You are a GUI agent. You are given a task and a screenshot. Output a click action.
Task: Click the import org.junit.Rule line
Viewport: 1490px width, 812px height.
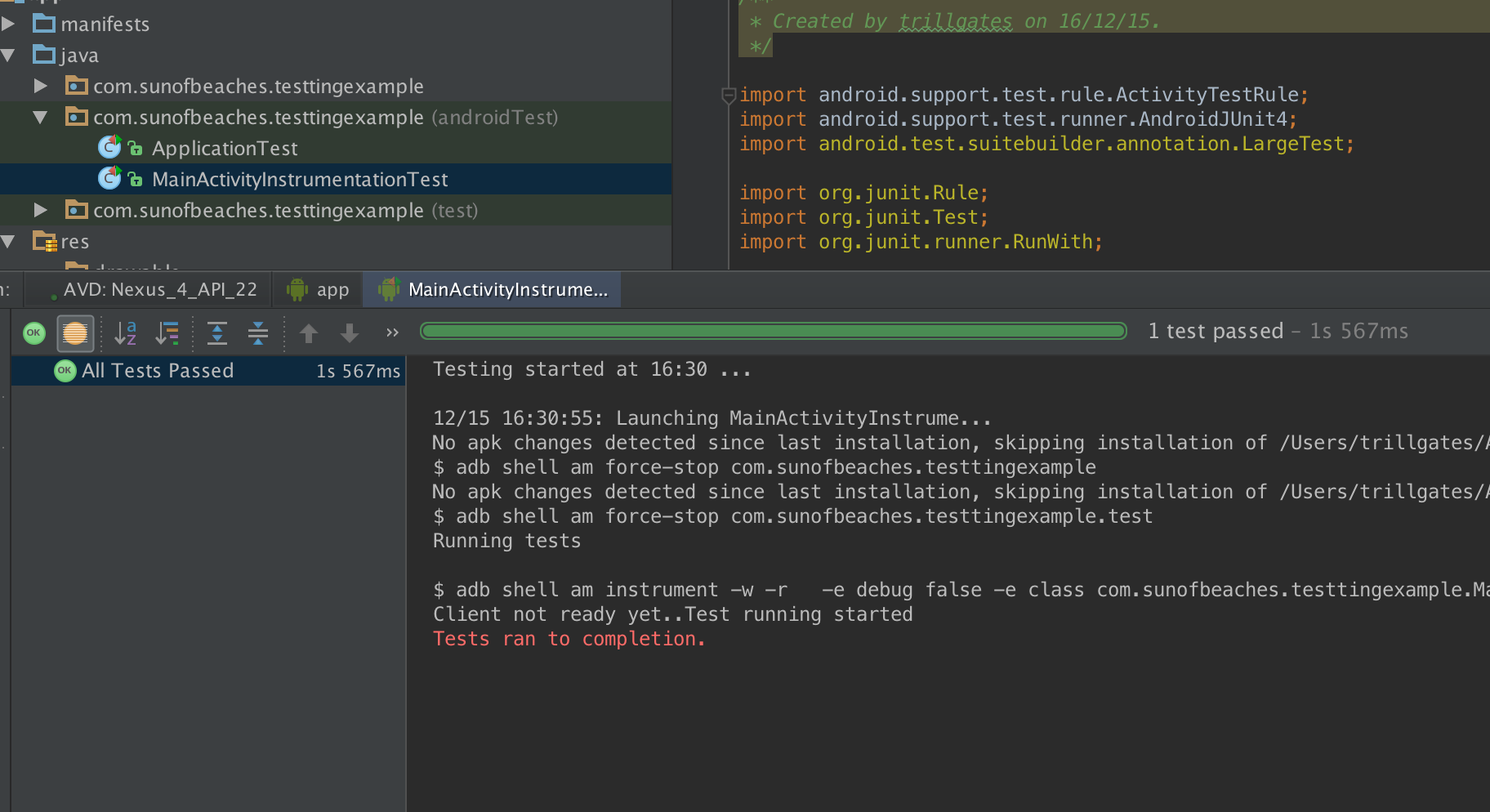coord(863,193)
